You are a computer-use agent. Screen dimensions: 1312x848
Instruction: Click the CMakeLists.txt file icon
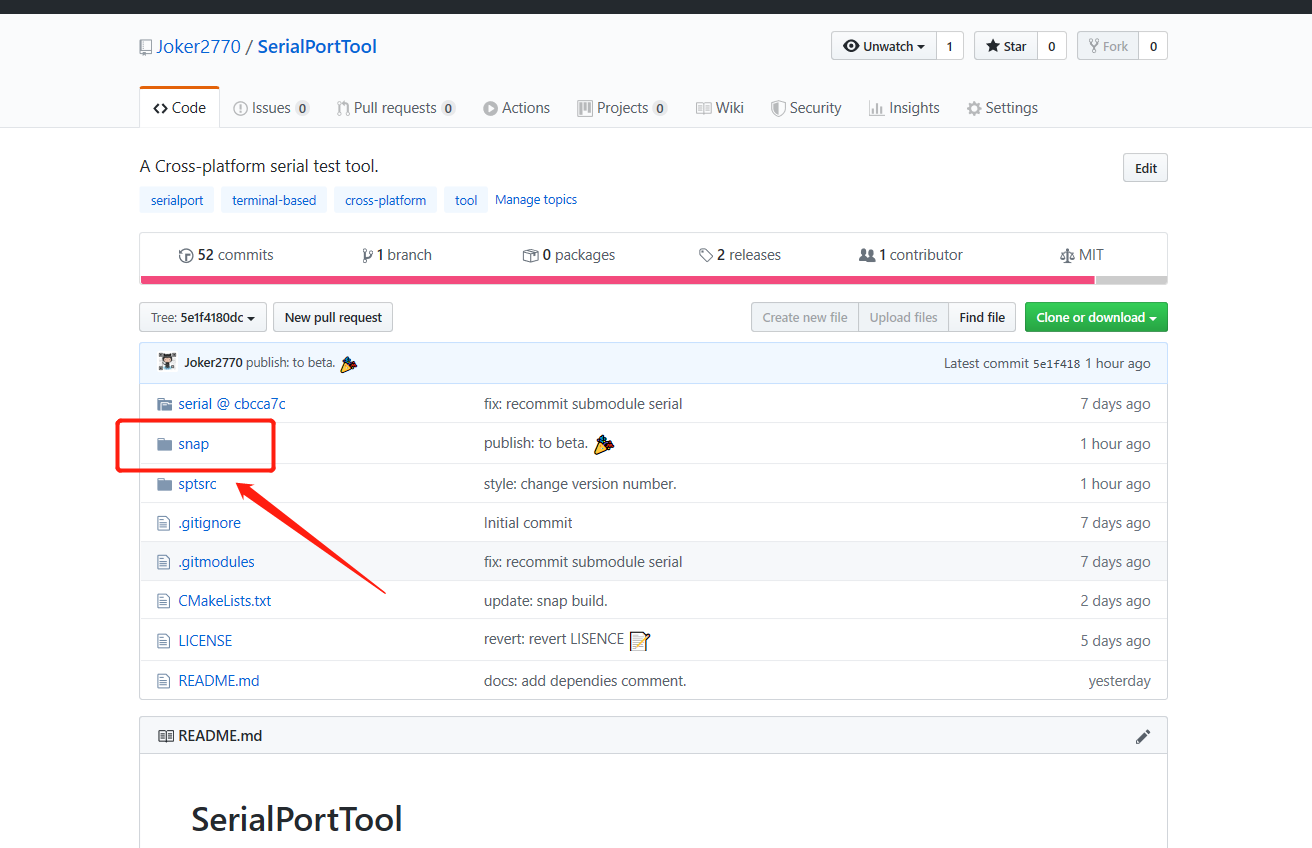point(164,601)
